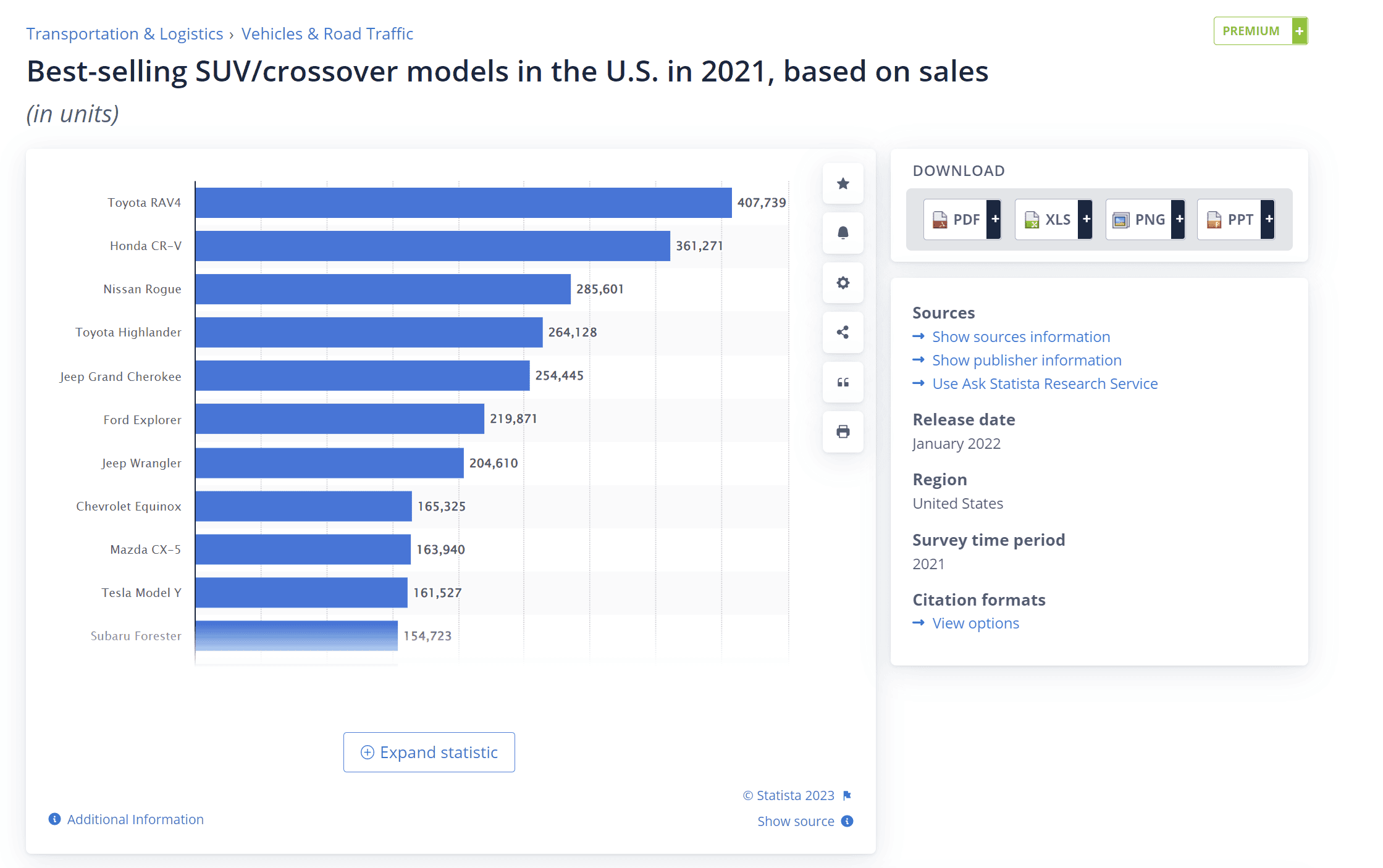This screenshot has height=868, width=1383.
Task: Open Use Ask Statista Research Service
Action: 1045,383
